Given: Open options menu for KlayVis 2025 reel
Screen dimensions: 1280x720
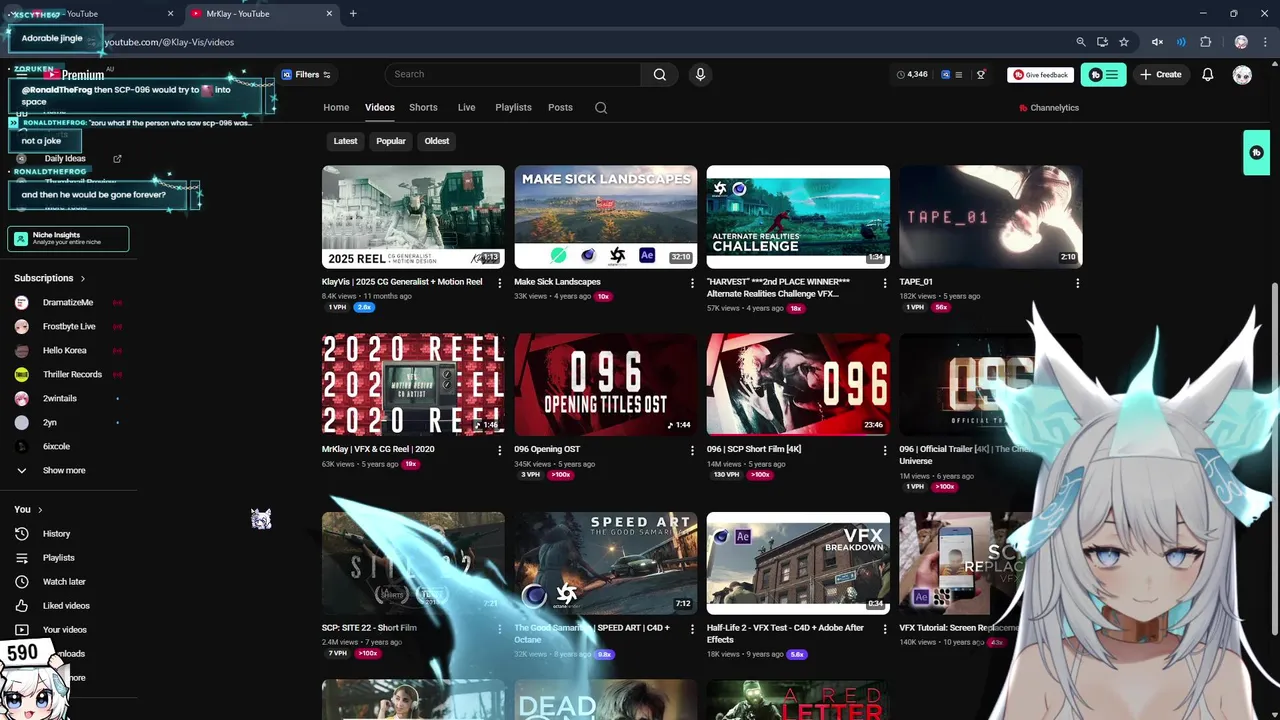Looking at the screenshot, I should [500, 283].
